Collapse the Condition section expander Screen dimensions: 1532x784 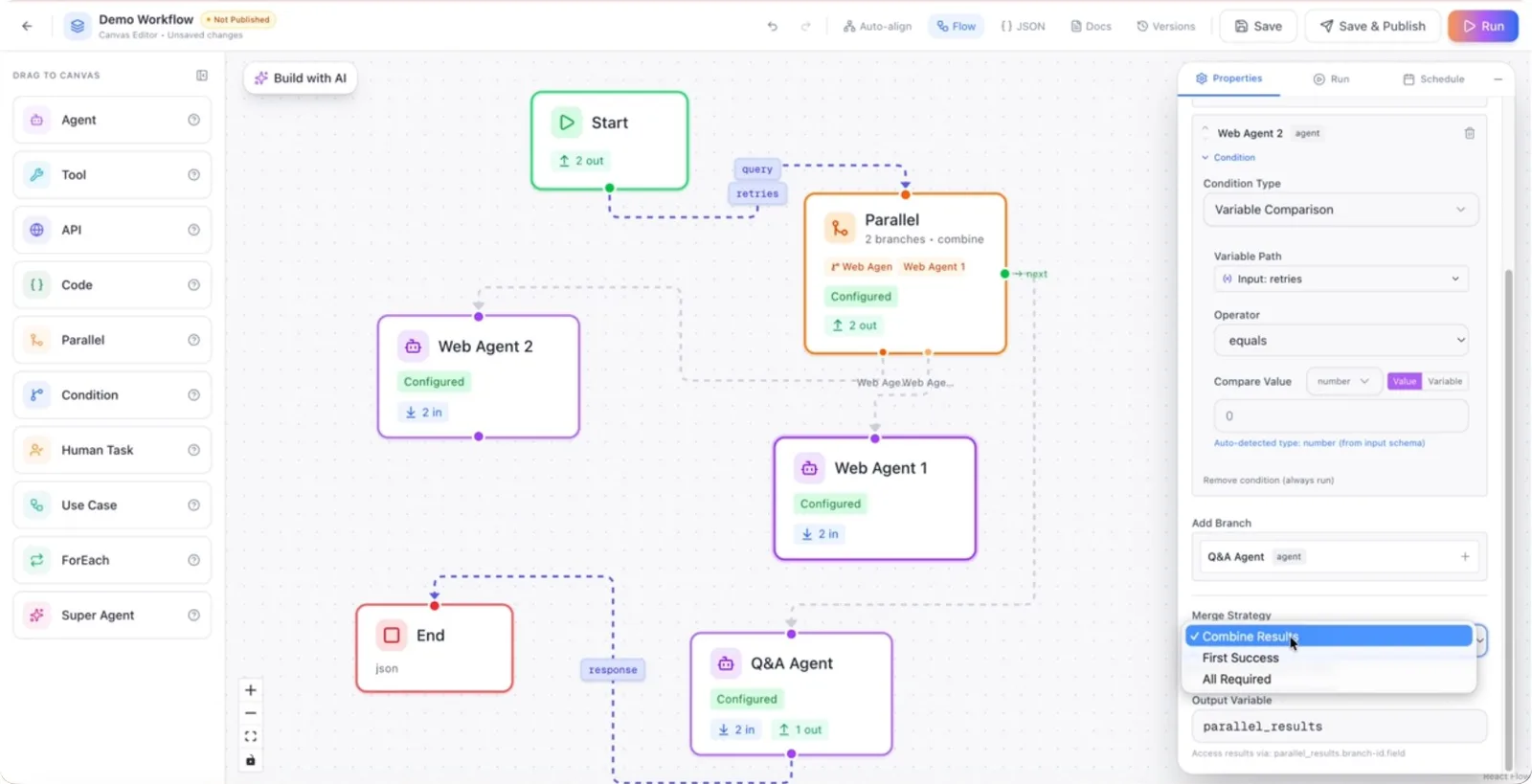[1228, 157]
